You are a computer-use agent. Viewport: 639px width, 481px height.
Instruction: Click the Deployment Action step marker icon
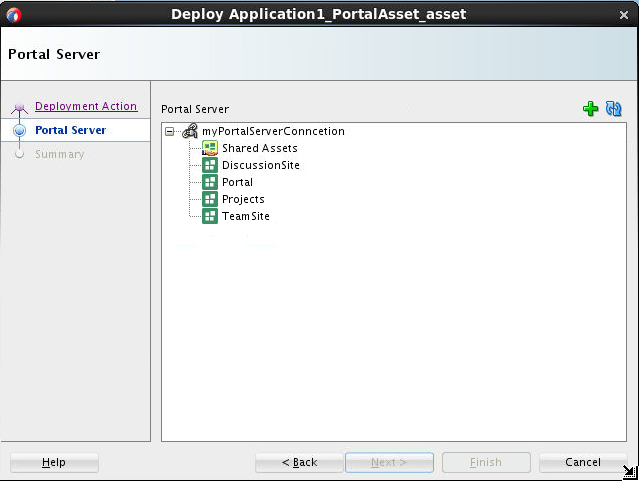(x=19, y=108)
